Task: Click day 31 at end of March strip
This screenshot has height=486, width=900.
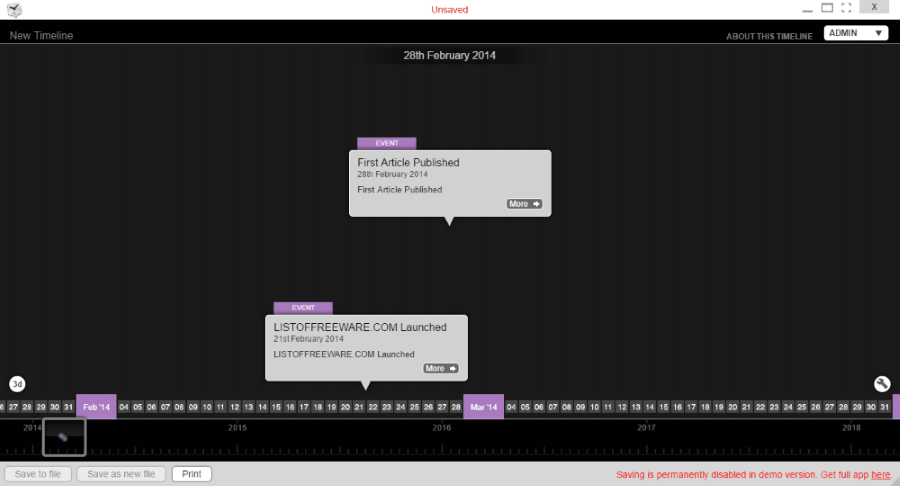Action: coord(885,407)
